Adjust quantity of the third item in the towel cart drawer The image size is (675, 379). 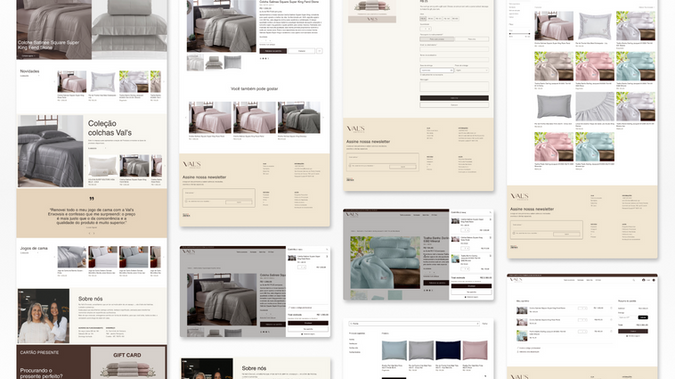click(x=465, y=269)
